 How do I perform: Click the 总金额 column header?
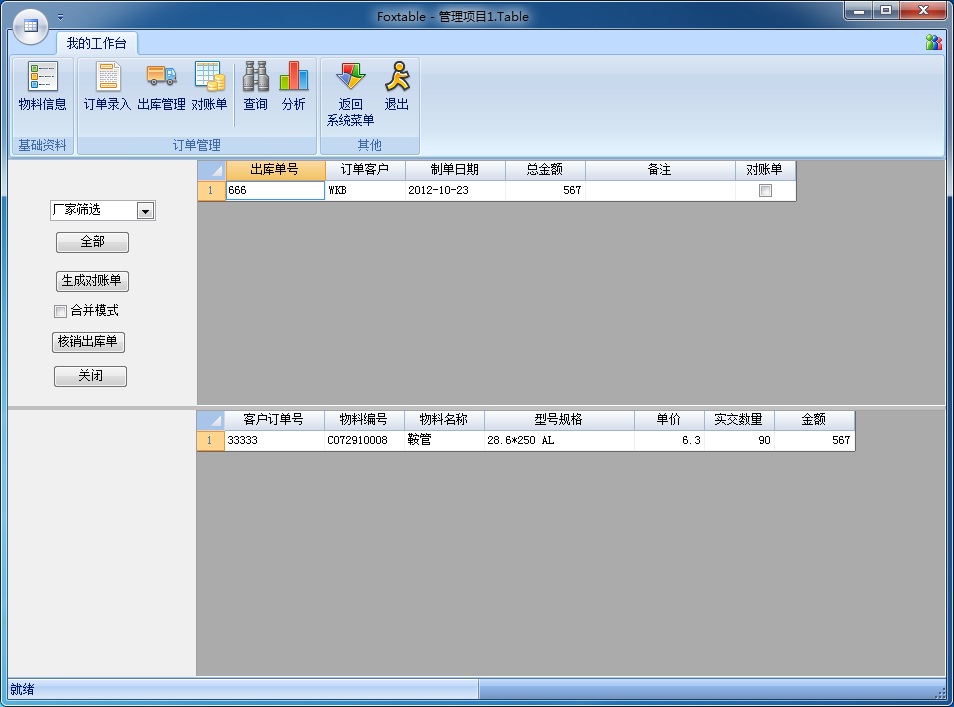click(x=545, y=170)
